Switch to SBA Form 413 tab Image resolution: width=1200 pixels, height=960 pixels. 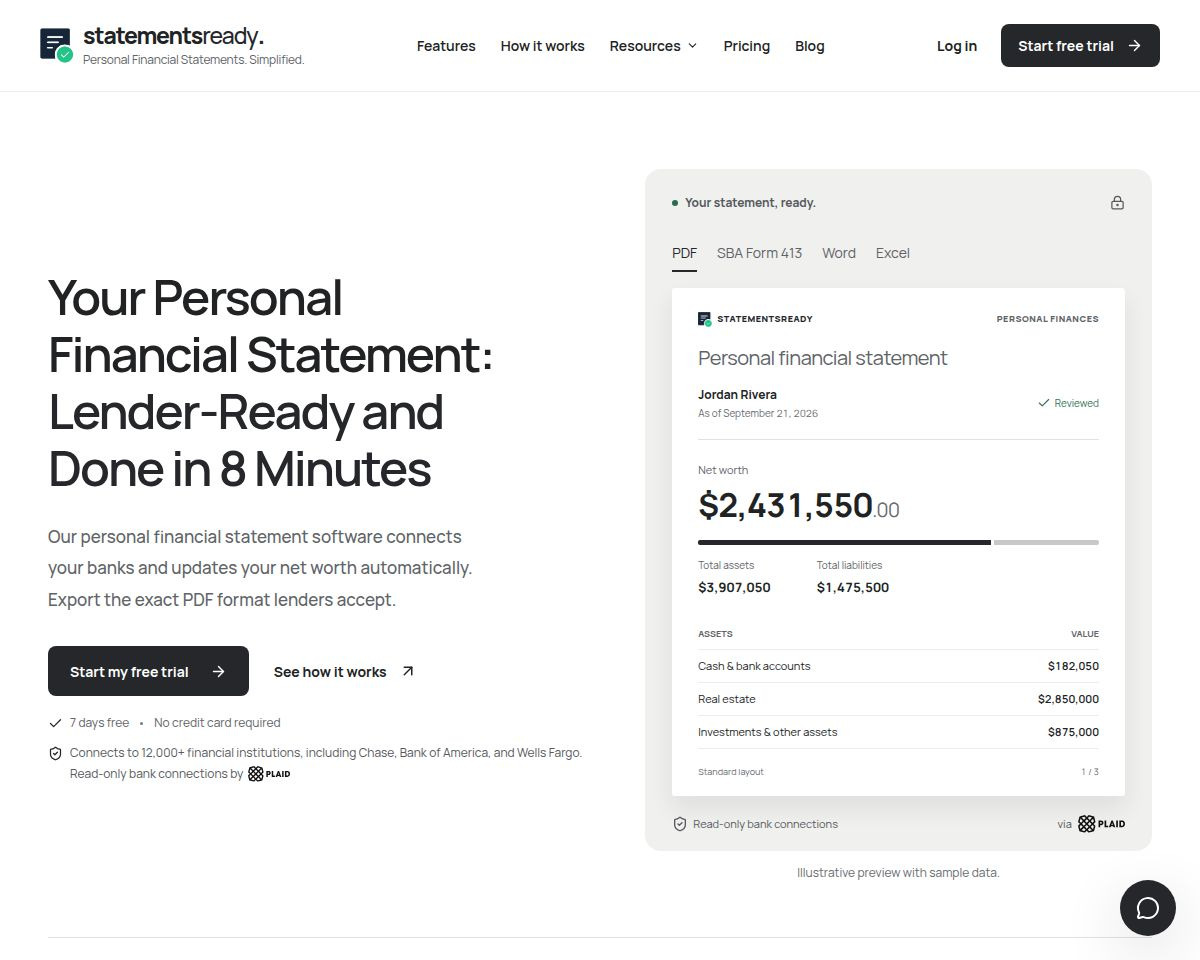tap(759, 253)
